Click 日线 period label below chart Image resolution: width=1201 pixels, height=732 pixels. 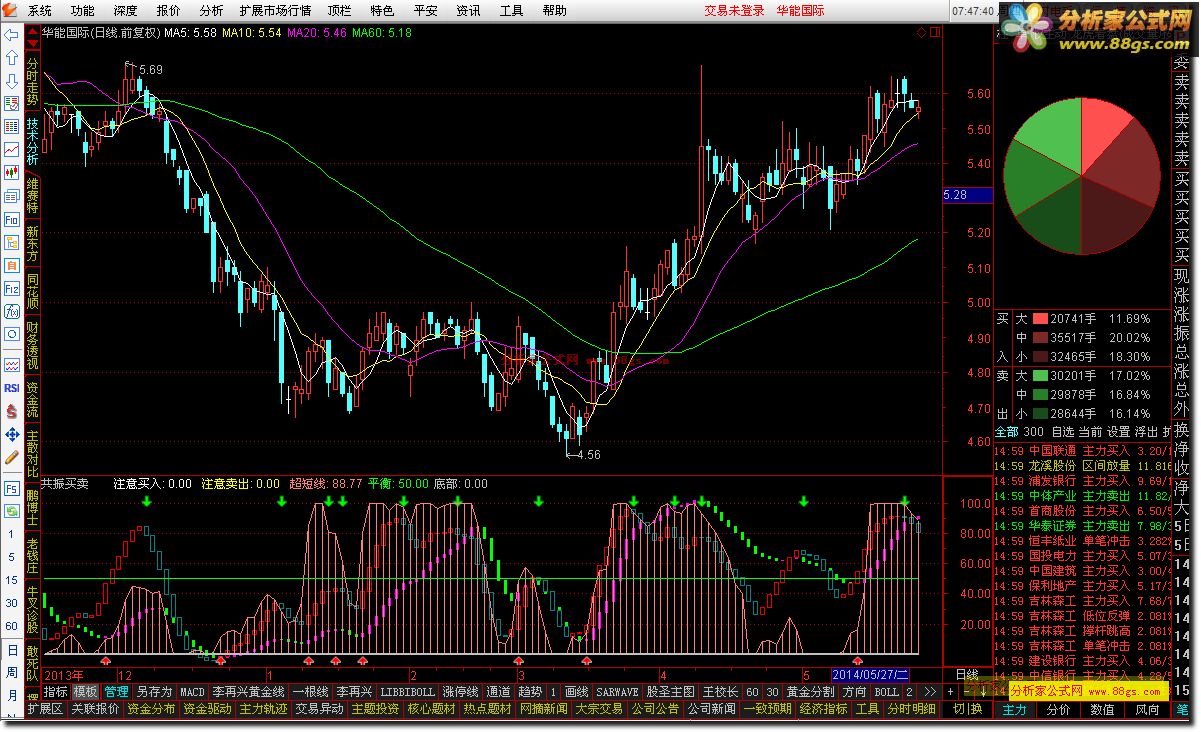[967, 675]
